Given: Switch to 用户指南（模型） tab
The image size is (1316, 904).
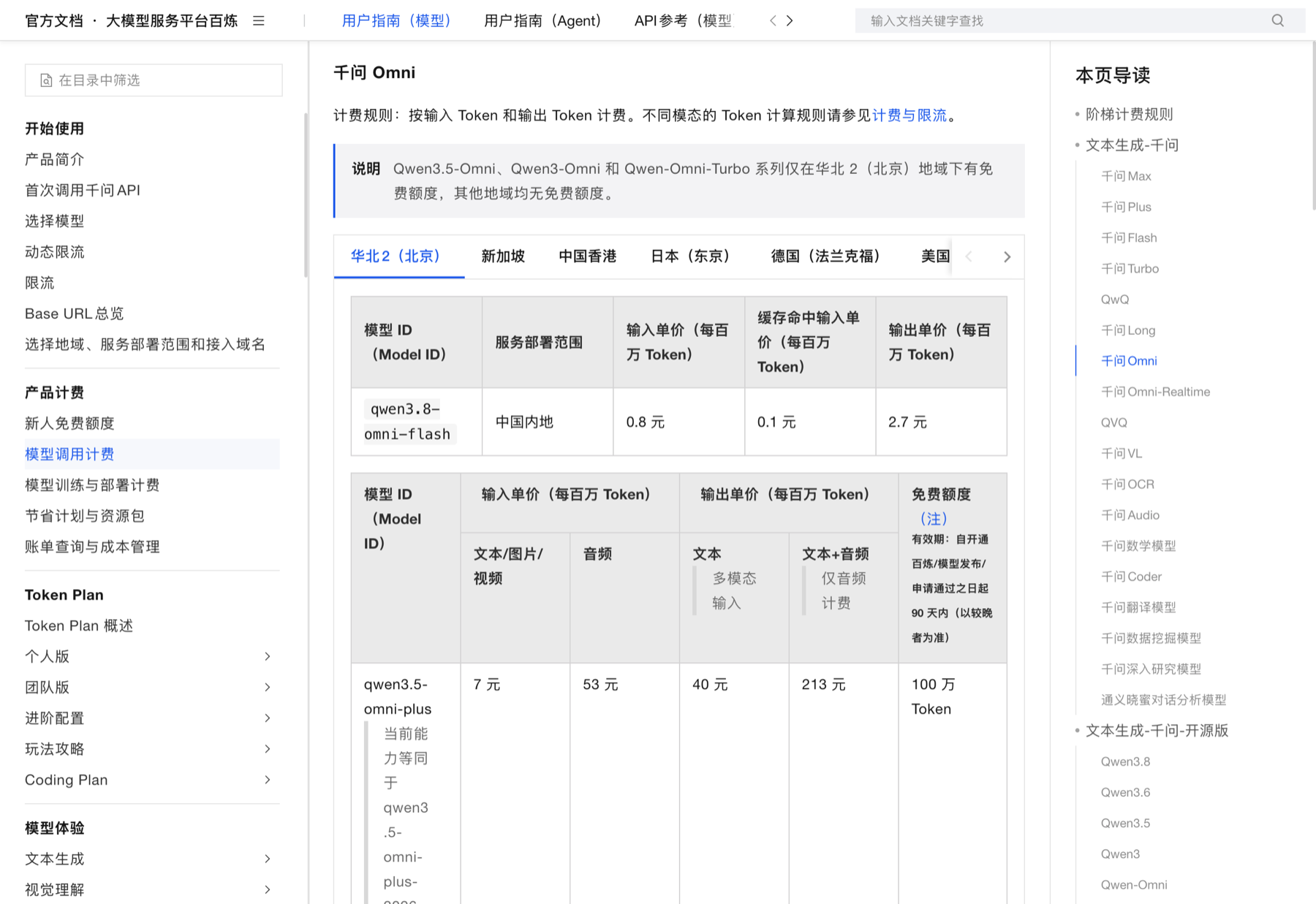Looking at the screenshot, I should (x=396, y=20).
